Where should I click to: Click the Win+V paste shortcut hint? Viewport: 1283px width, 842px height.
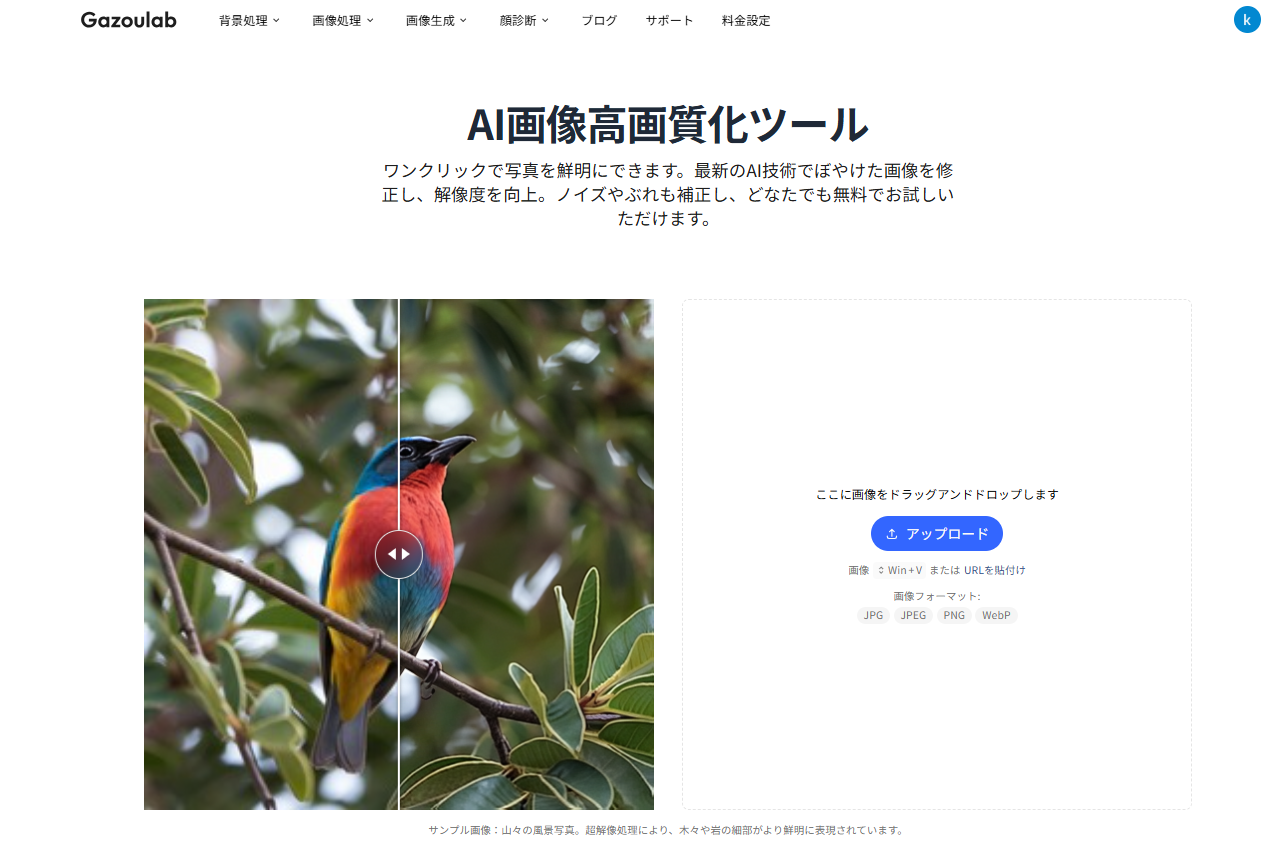(900, 570)
